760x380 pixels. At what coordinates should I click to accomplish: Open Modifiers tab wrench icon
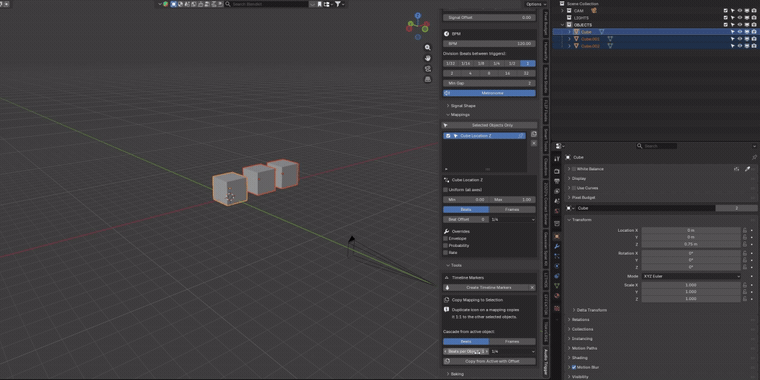556,246
